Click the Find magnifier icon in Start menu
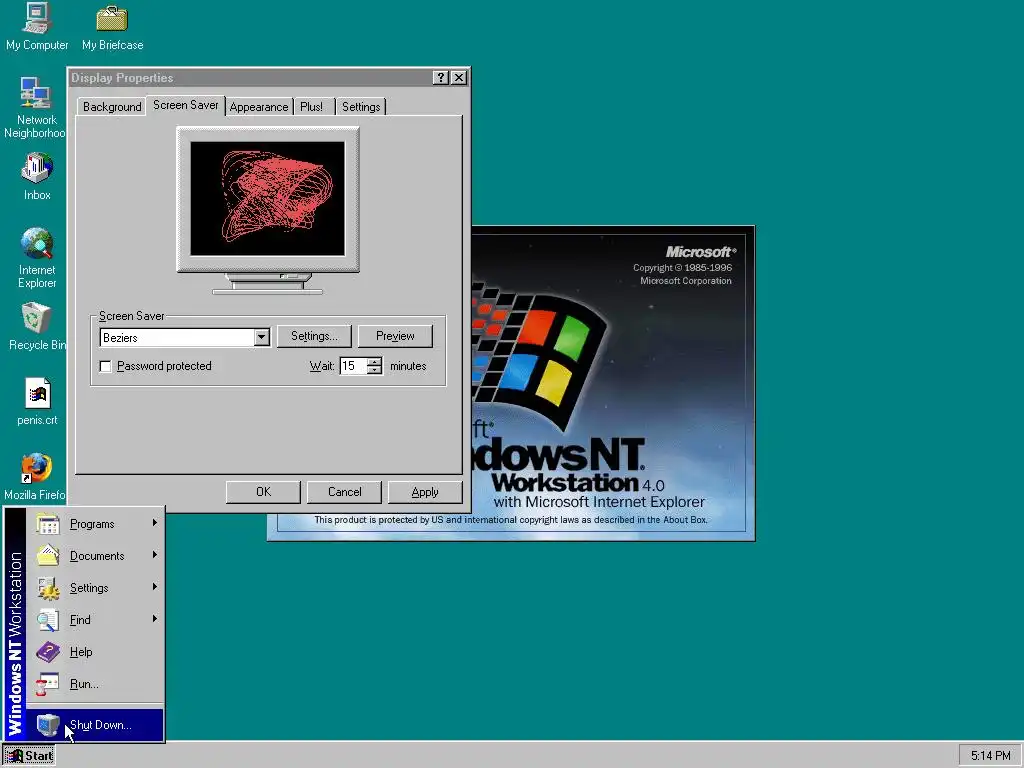This screenshot has height=768, width=1024. point(48,620)
